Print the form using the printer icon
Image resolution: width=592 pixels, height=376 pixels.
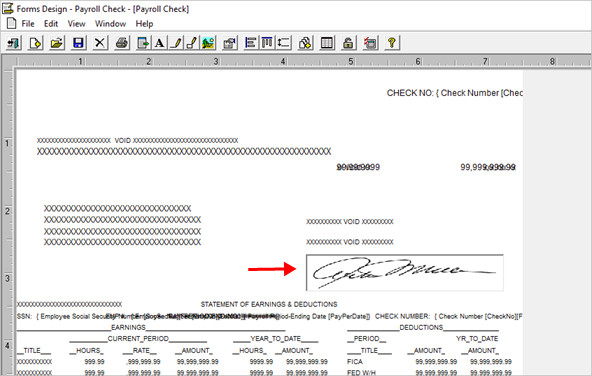(122, 43)
